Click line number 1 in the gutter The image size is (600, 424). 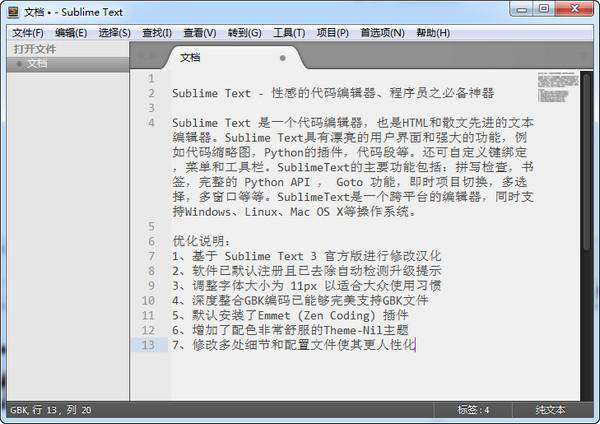152,78
